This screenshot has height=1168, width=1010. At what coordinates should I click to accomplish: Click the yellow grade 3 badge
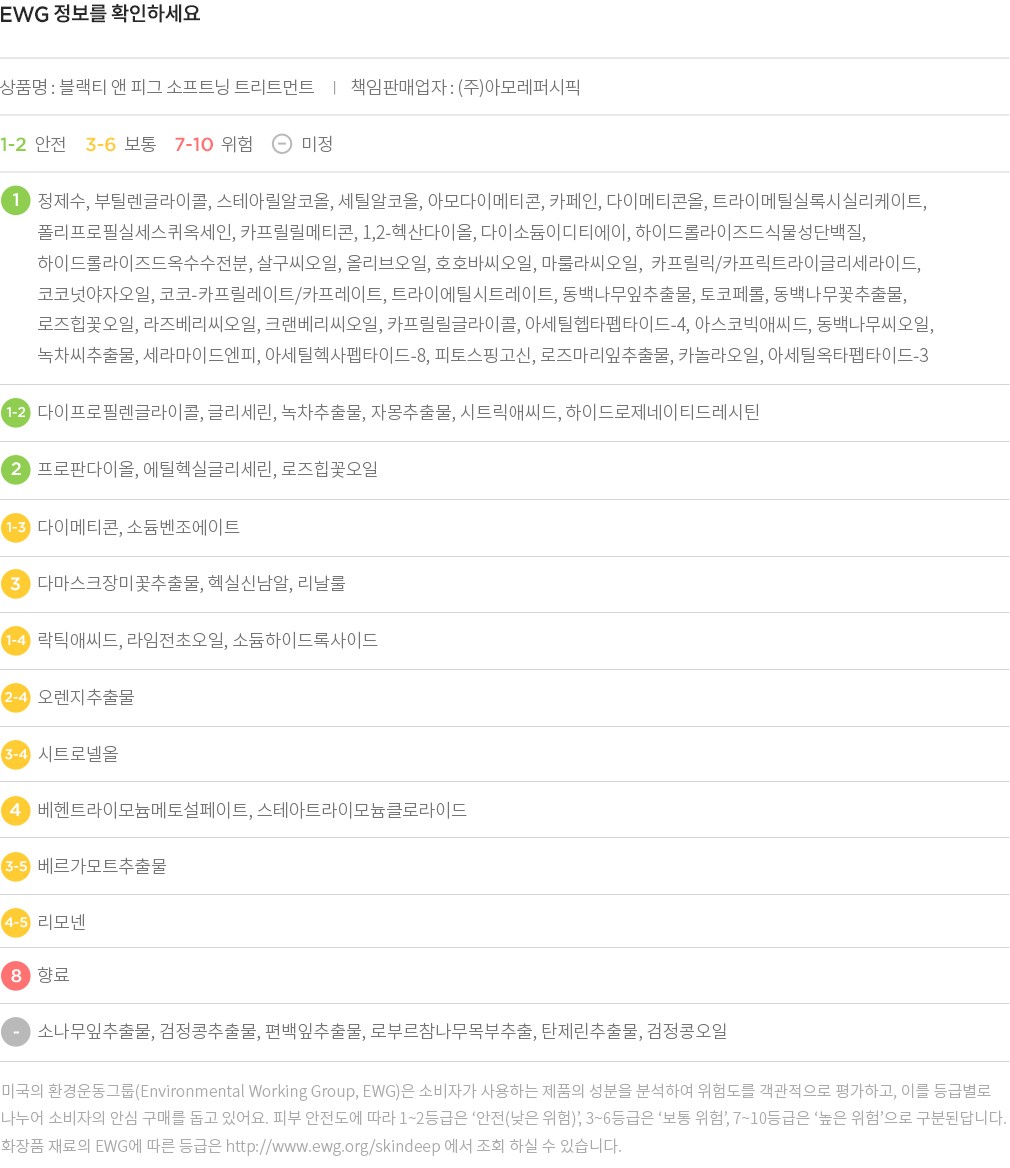(16, 583)
